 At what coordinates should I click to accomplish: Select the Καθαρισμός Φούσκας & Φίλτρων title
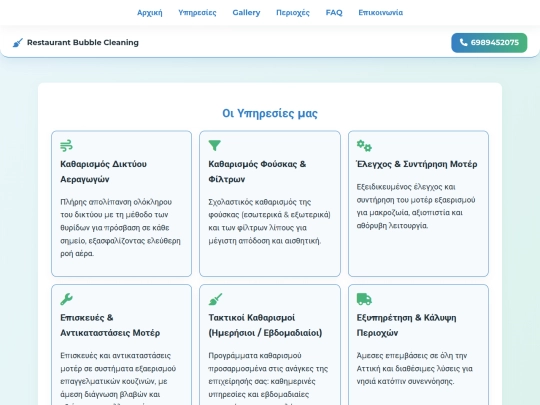click(x=257, y=172)
